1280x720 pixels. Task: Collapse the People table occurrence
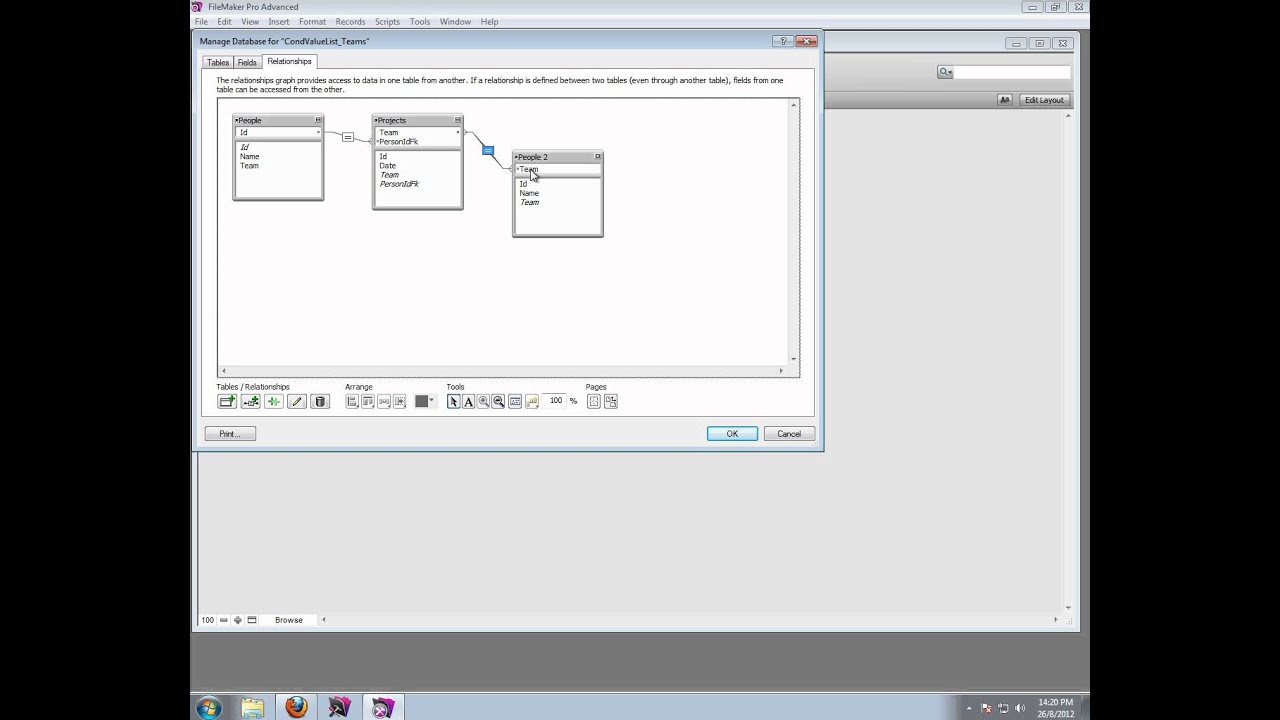(x=318, y=120)
